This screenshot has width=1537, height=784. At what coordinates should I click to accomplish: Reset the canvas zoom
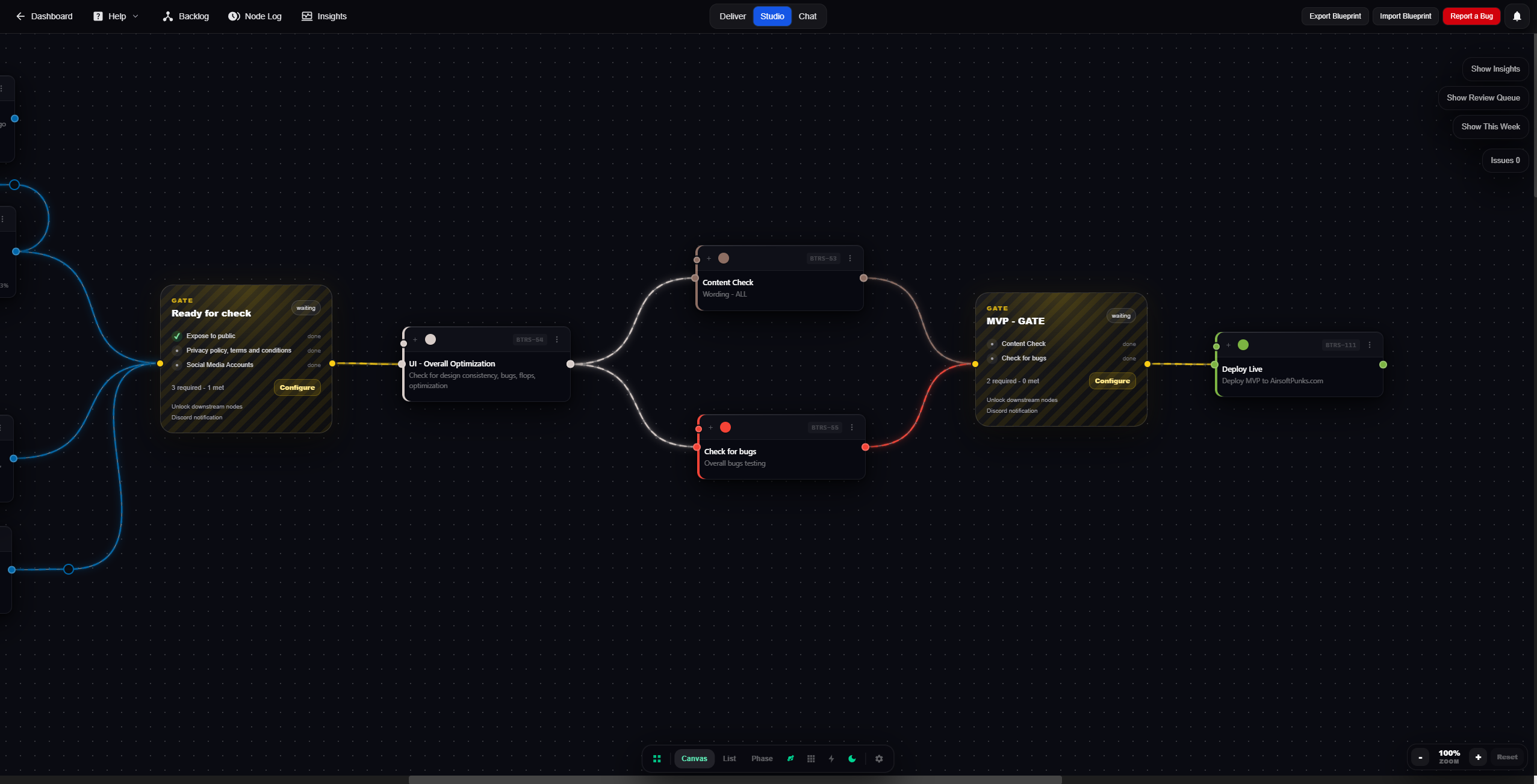1507,757
